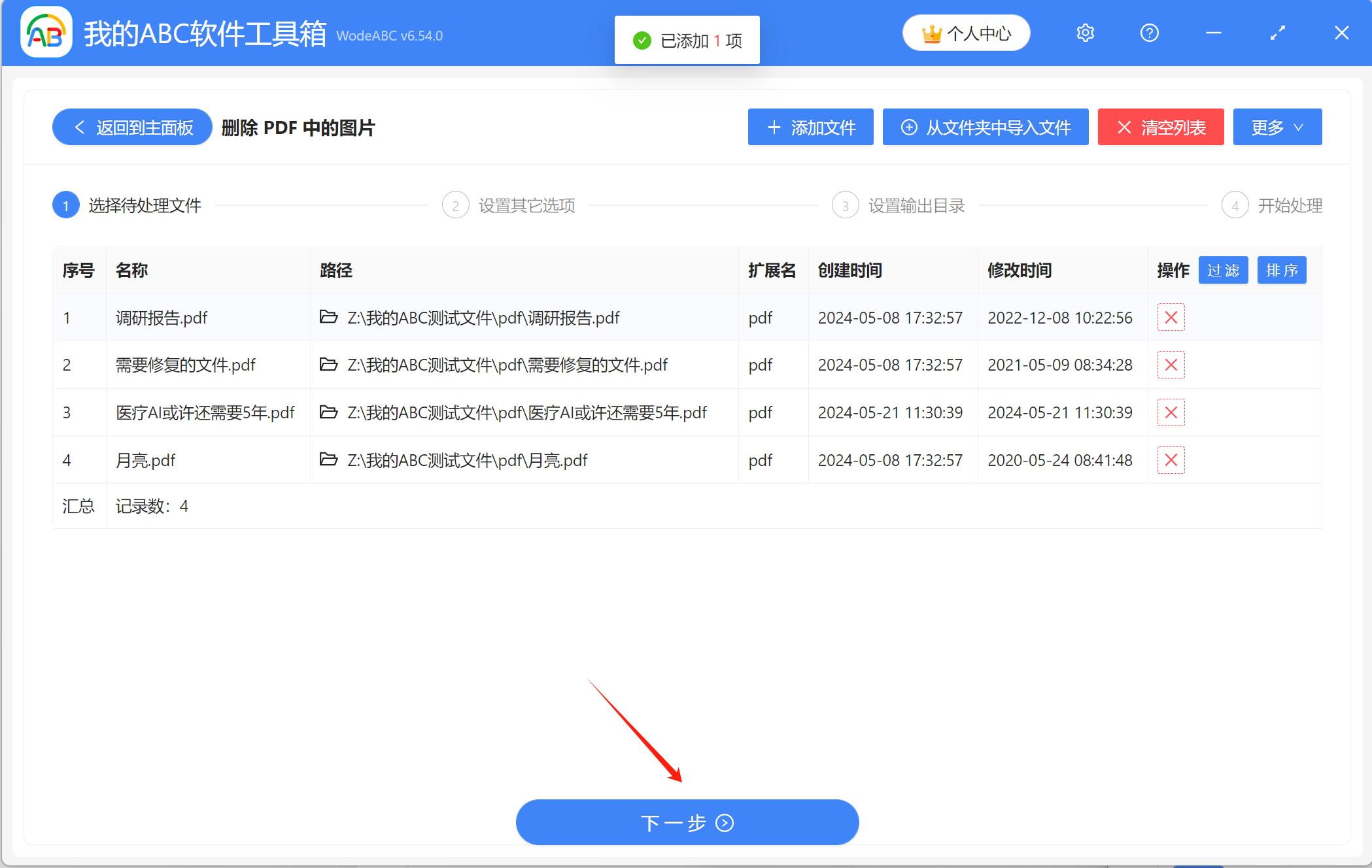Click the 已添加 1 项 status badge

687,39
